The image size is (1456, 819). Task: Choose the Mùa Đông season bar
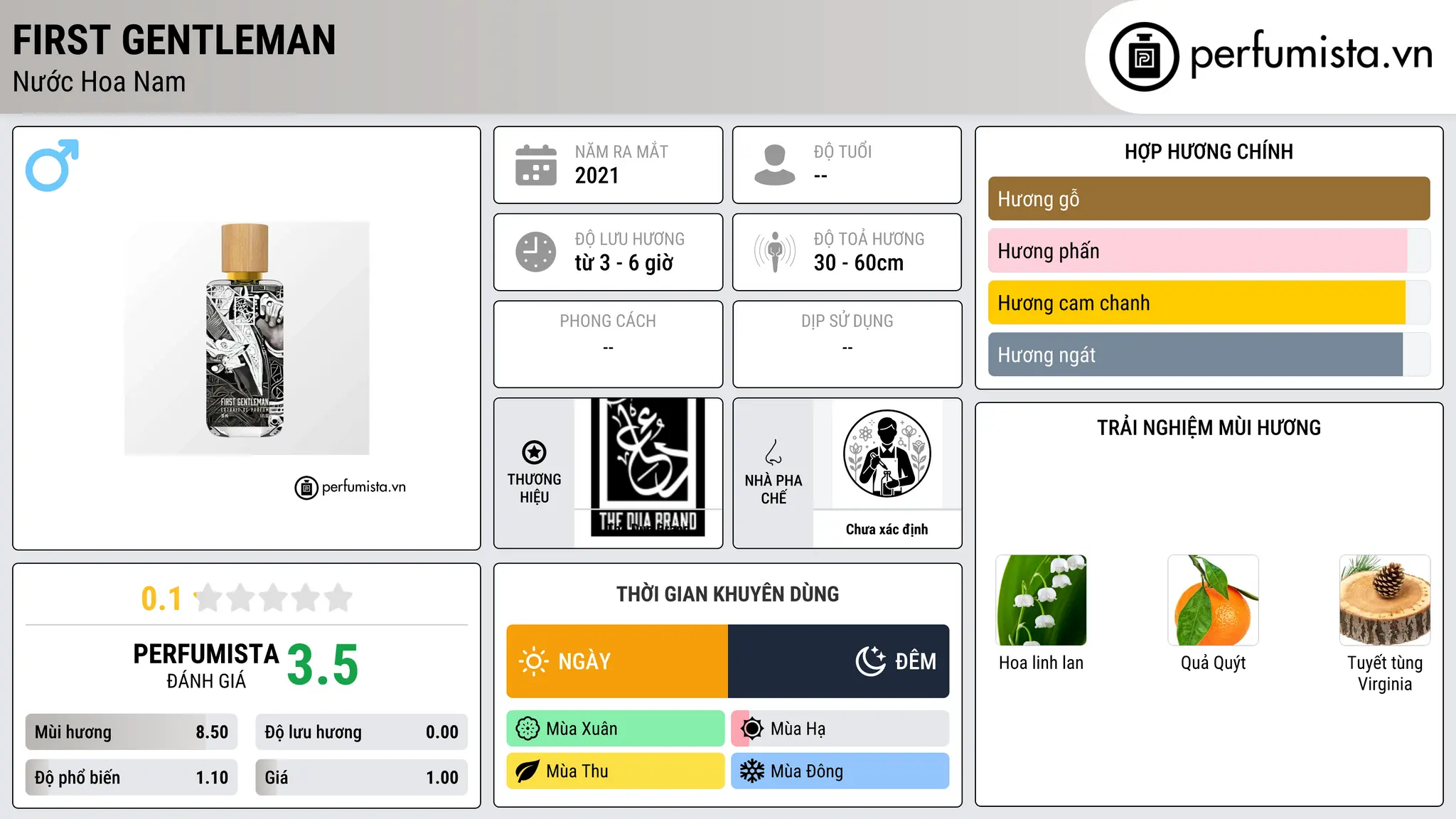pos(840,771)
